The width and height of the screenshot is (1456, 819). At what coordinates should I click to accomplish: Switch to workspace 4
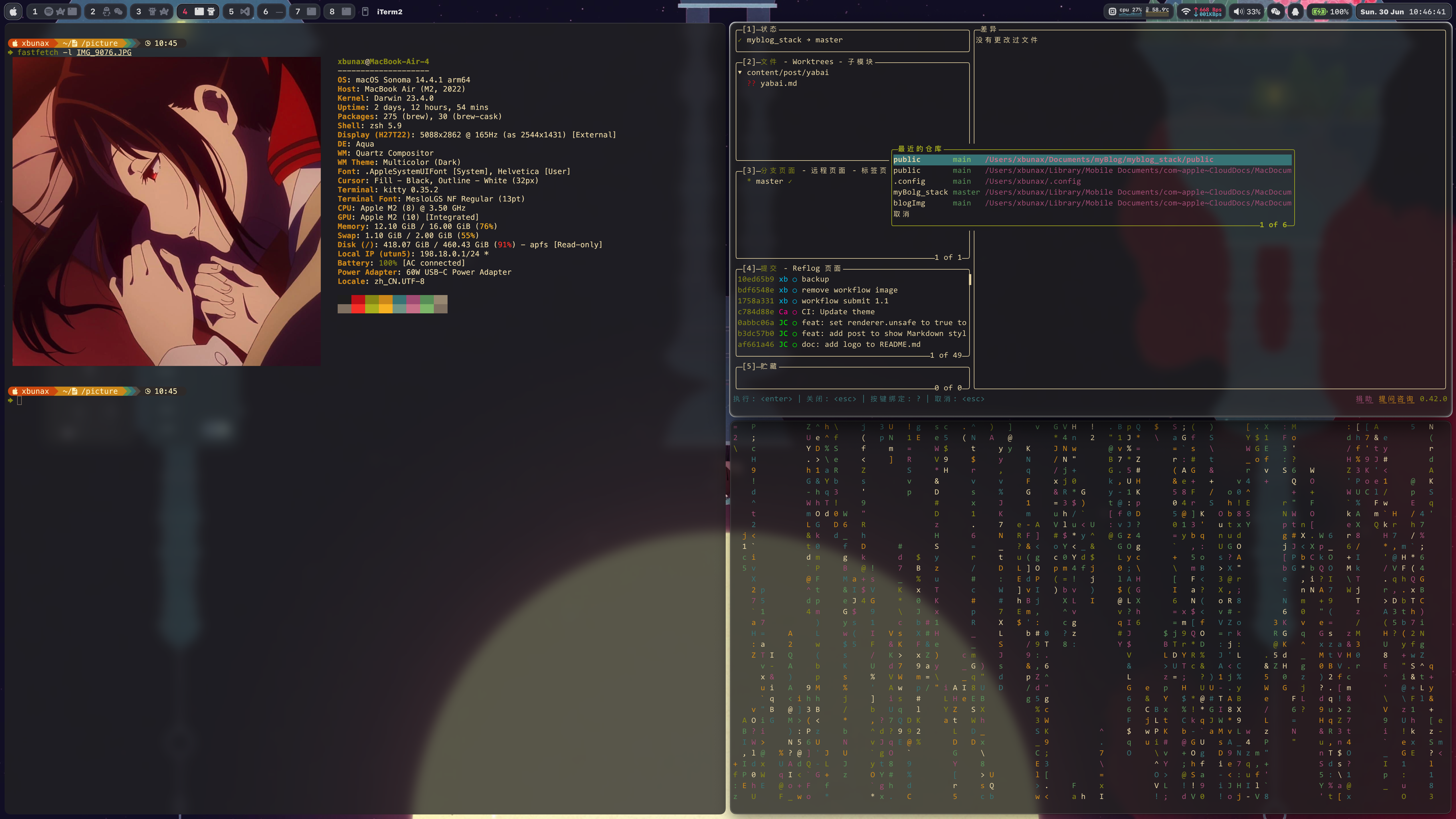[185, 11]
